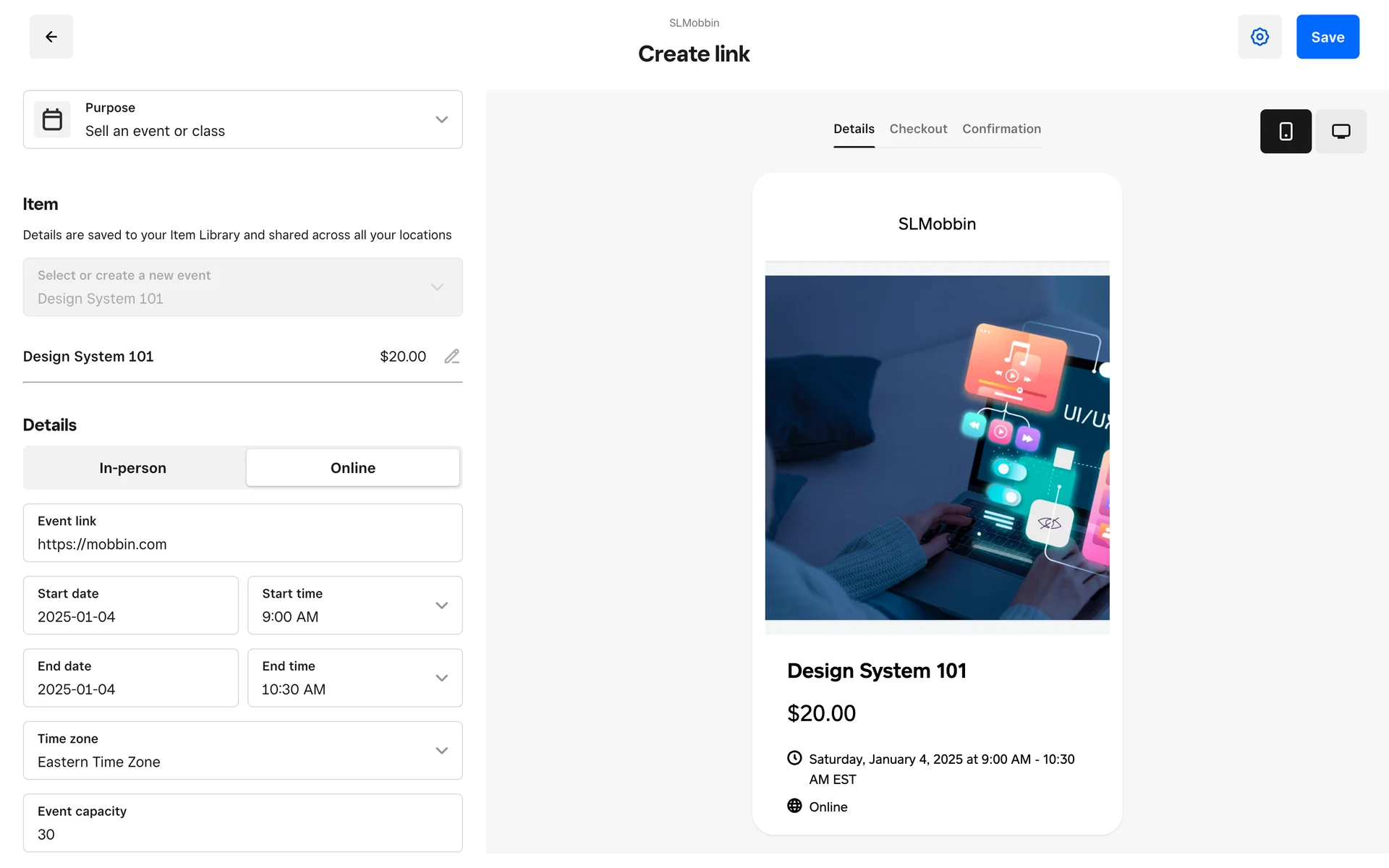Click the Start date field

131,605
